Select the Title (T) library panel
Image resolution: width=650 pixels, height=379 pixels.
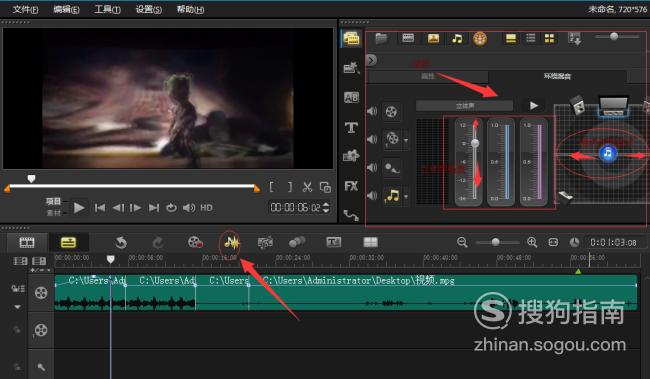pos(351,127)
